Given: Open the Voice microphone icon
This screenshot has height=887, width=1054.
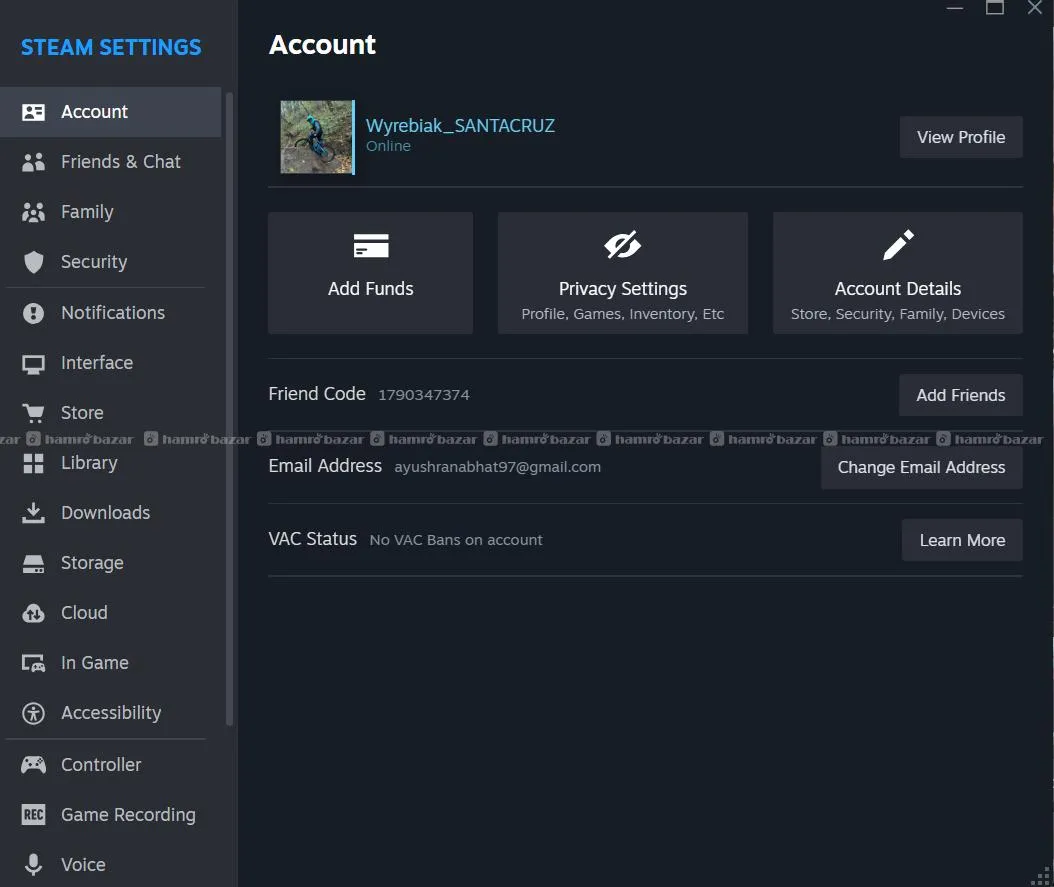Looking at the screenshot, I should coord(34,865).
